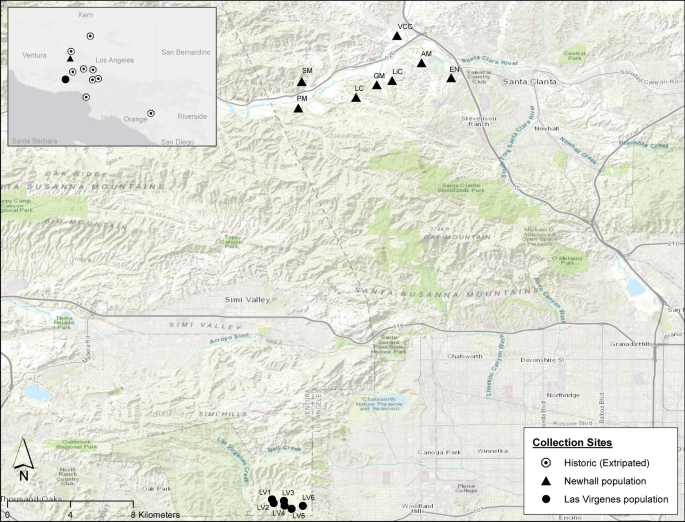Screen dimensions: 685x522
Task: Click the 'Santa Barbara' inset label
Action: coord(34,141)
